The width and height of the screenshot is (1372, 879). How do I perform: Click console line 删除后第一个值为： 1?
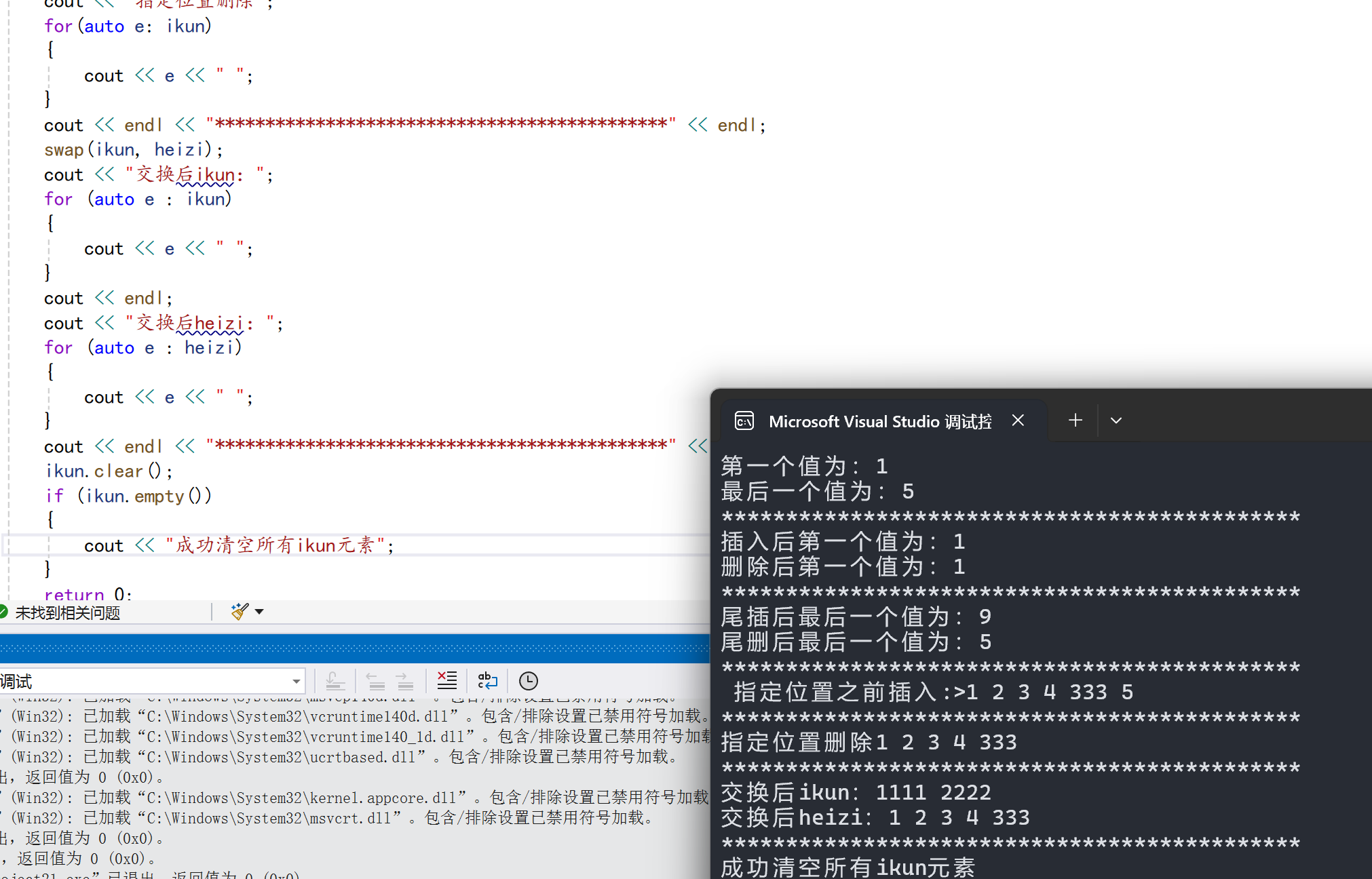coord(843,566)
